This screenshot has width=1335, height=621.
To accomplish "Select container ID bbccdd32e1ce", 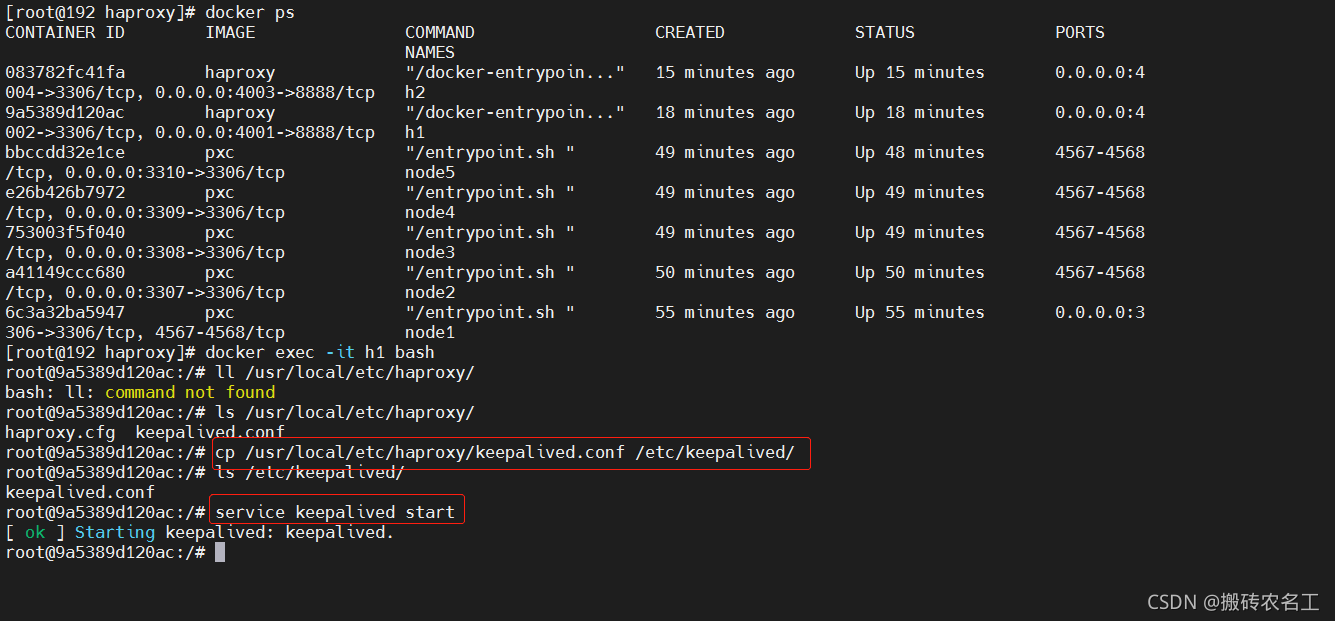I will click(x=65, y=152).
